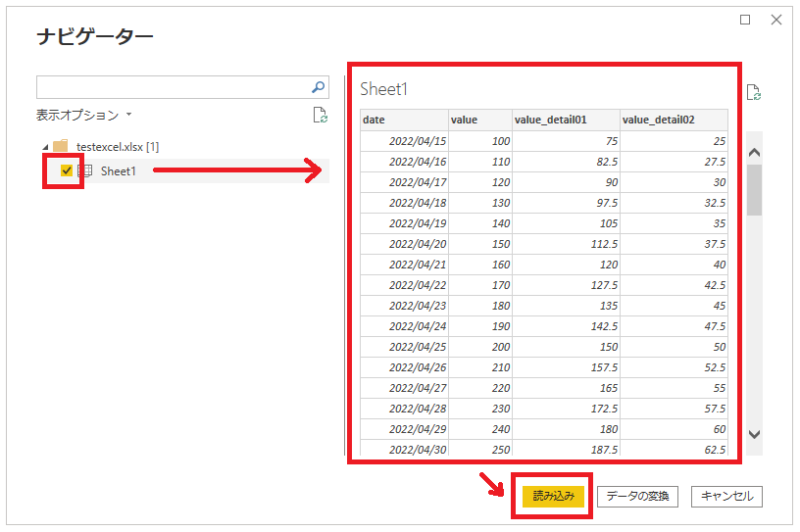Click the value_detail01 cell 142.5

[566, 326]
